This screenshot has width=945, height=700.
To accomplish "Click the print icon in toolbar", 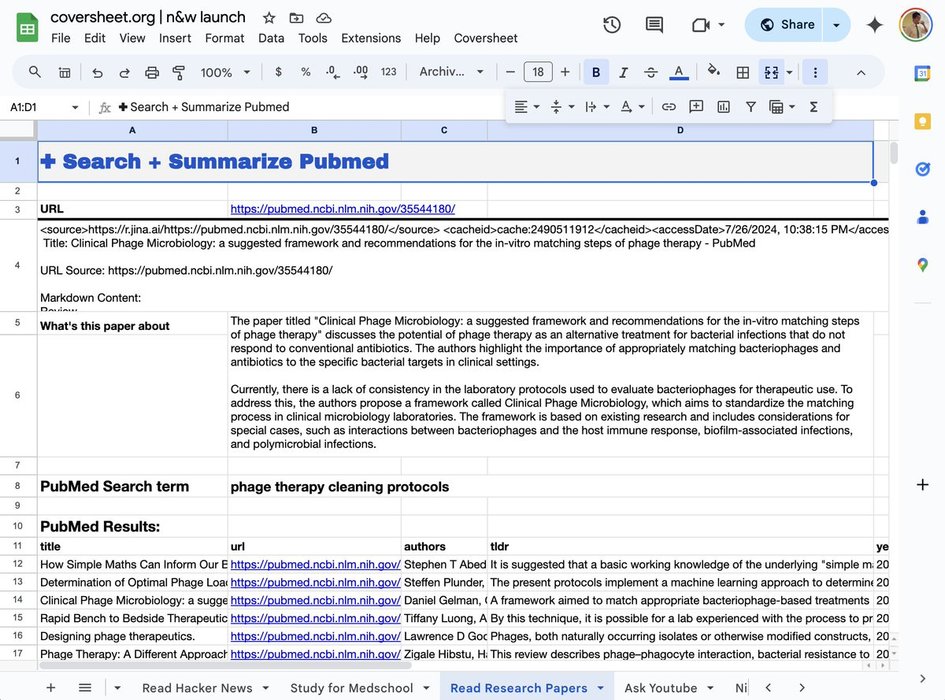I will pos(152,72).
